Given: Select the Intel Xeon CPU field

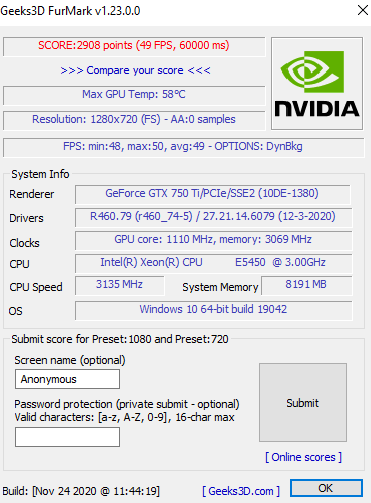Looking at the screenshot, I should [213, 263].
